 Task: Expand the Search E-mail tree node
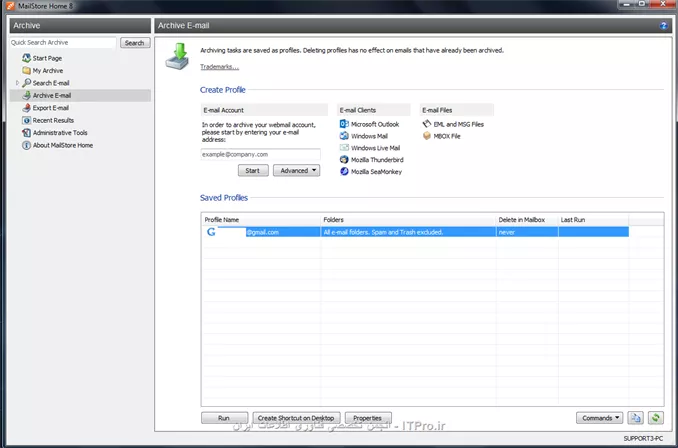17,83
